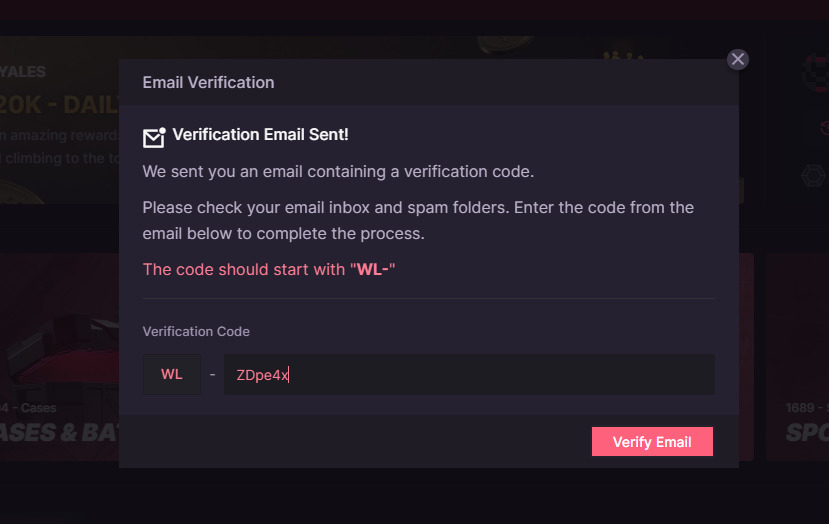
Task: Click the dash between WL and code
Action: point(212,375)
